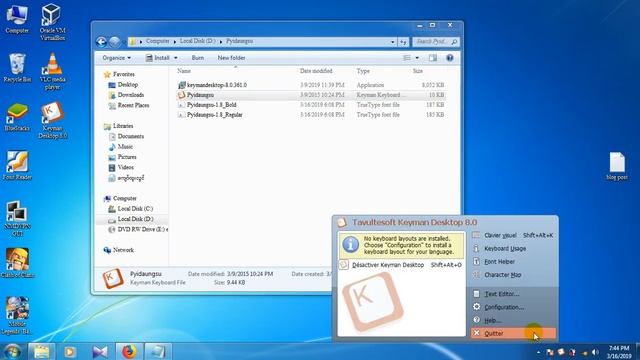Screen dimensions: 640x360
Task: Launch Clash of Clans desktop shortcut
Action: pyautogui.click(x=17, y=263)
